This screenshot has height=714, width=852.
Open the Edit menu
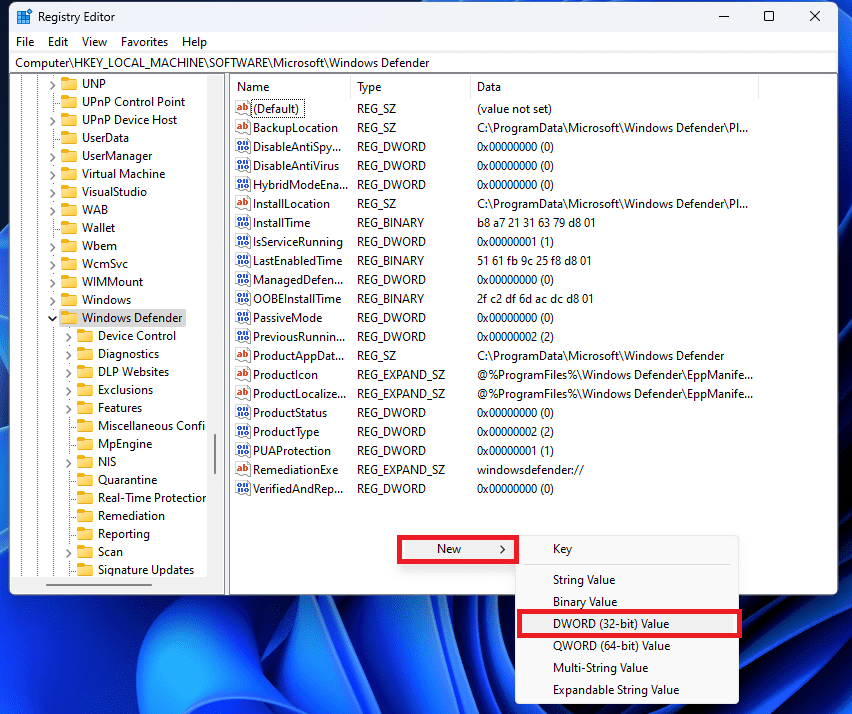58,42
